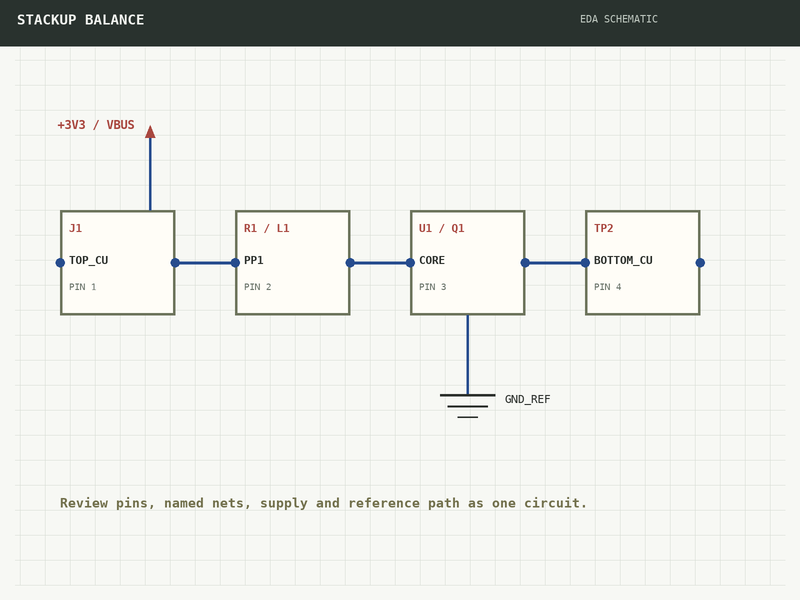Click the PP1 label
This screenshot has height=600, width=800.
coord(254,260)
